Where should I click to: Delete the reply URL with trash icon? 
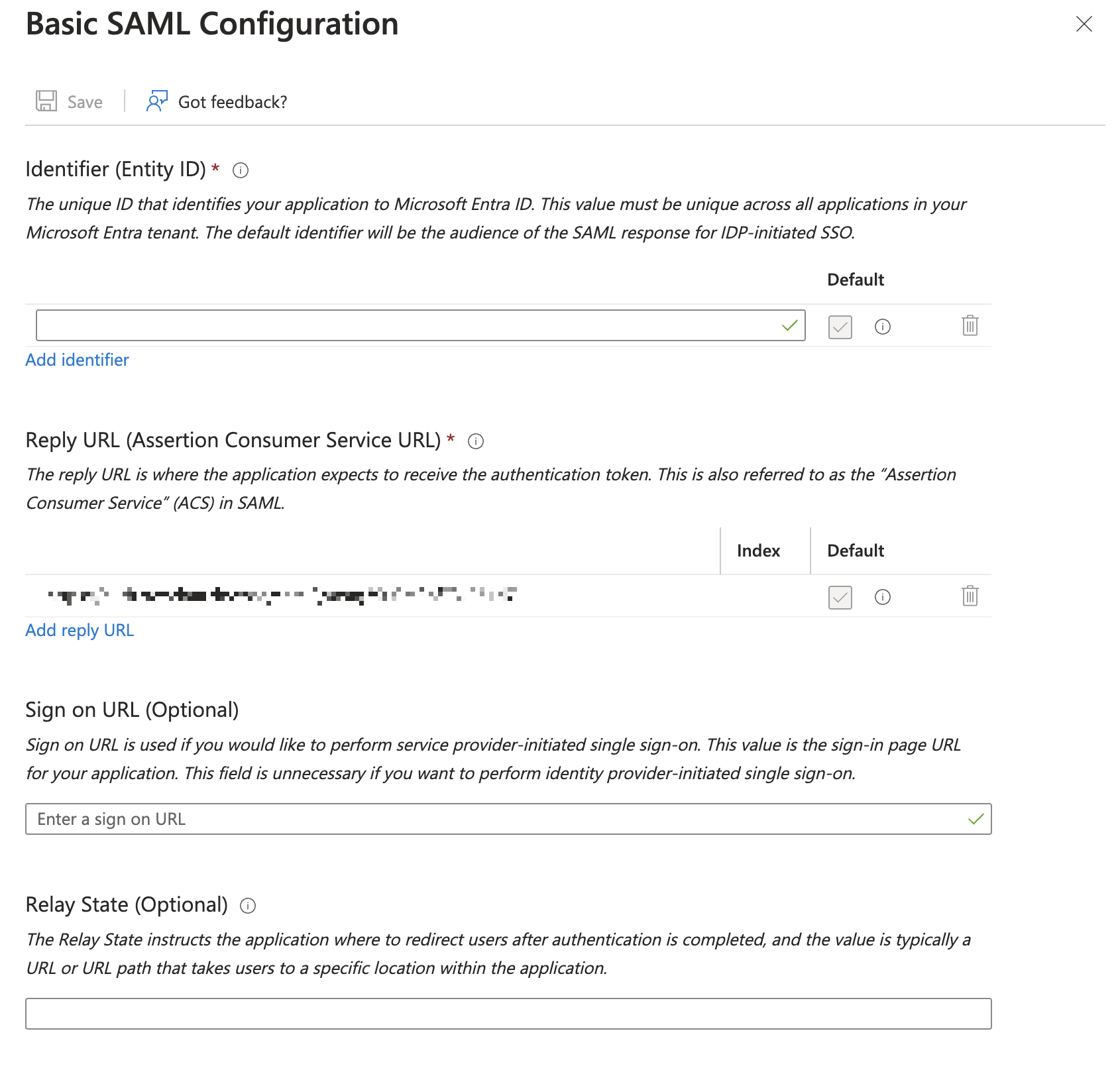(969, 596)
